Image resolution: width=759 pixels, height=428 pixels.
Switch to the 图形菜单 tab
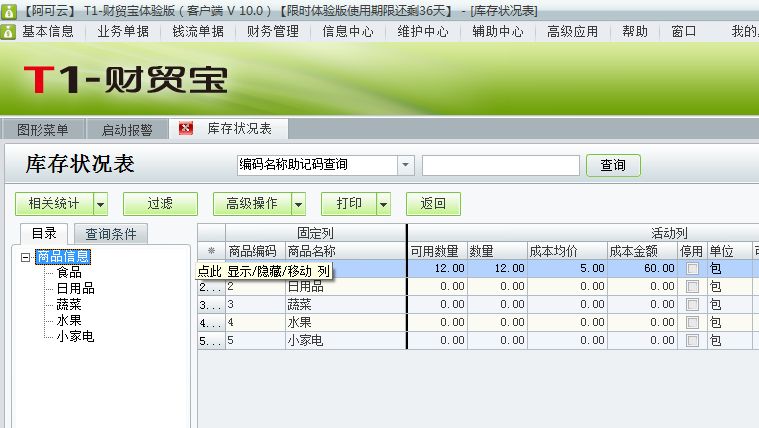(x=43, y=130)
